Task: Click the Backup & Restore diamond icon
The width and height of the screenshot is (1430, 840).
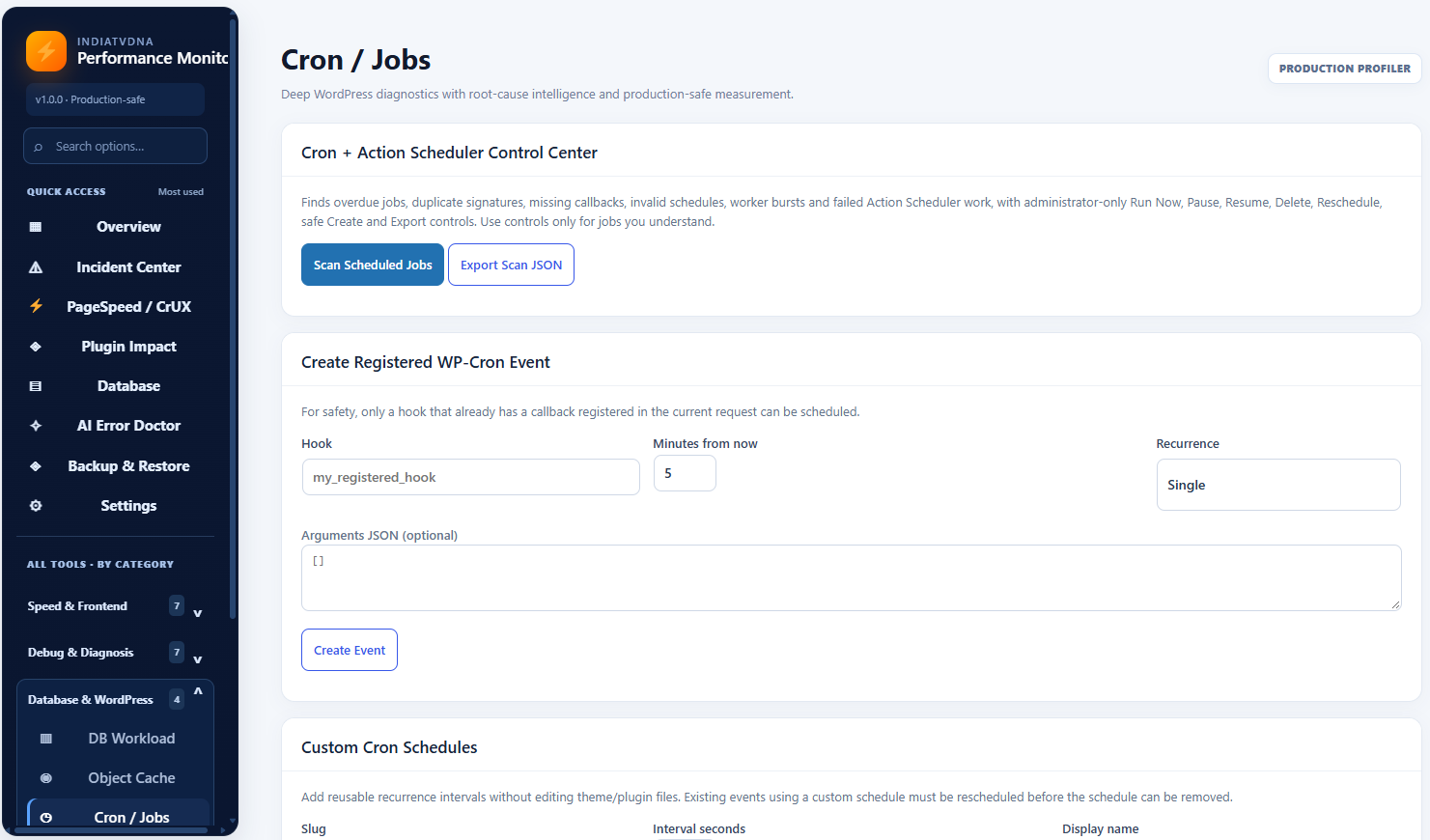Action: (x=36, y=466)
